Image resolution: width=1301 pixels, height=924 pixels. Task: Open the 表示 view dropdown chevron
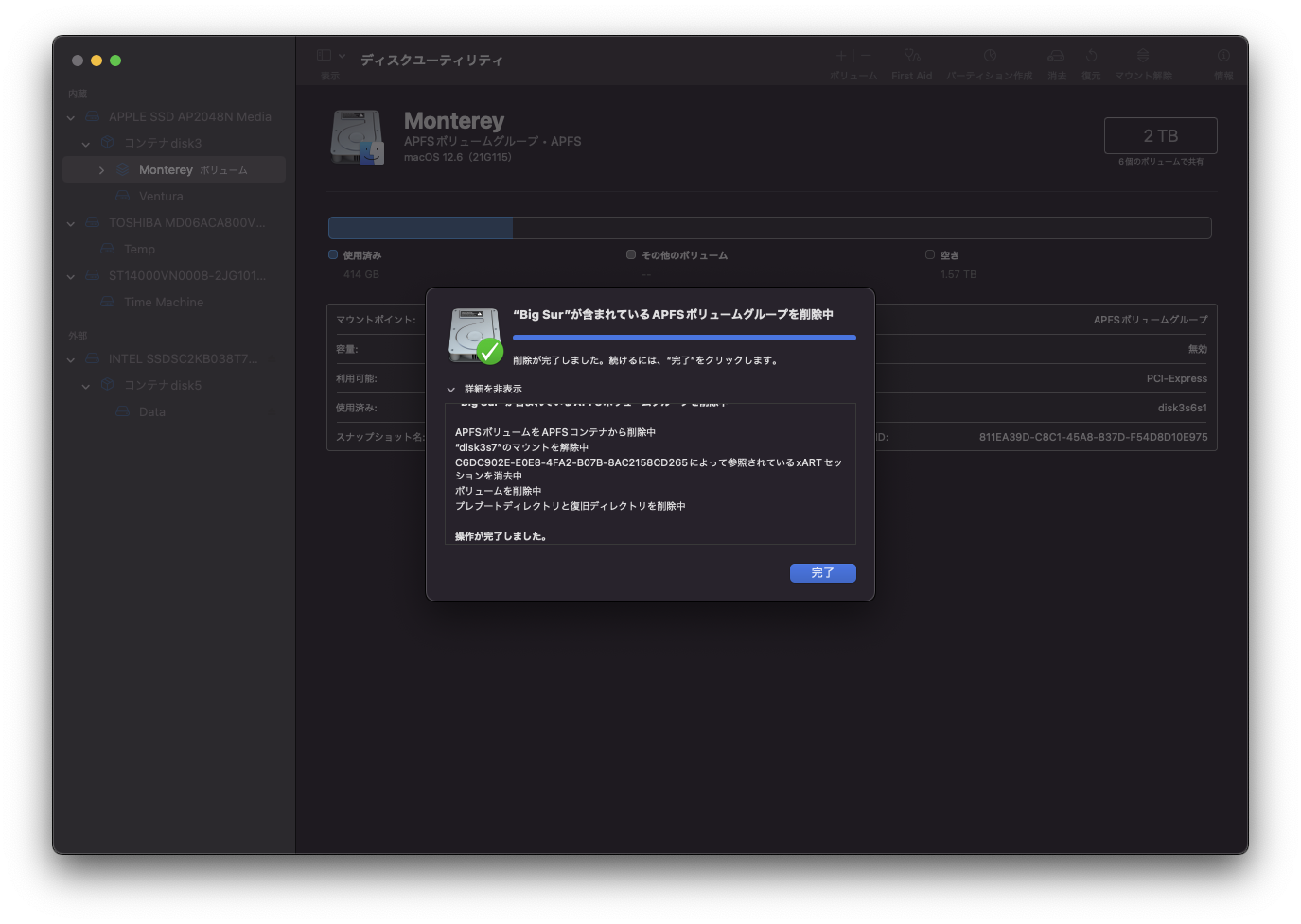(342, 56)
